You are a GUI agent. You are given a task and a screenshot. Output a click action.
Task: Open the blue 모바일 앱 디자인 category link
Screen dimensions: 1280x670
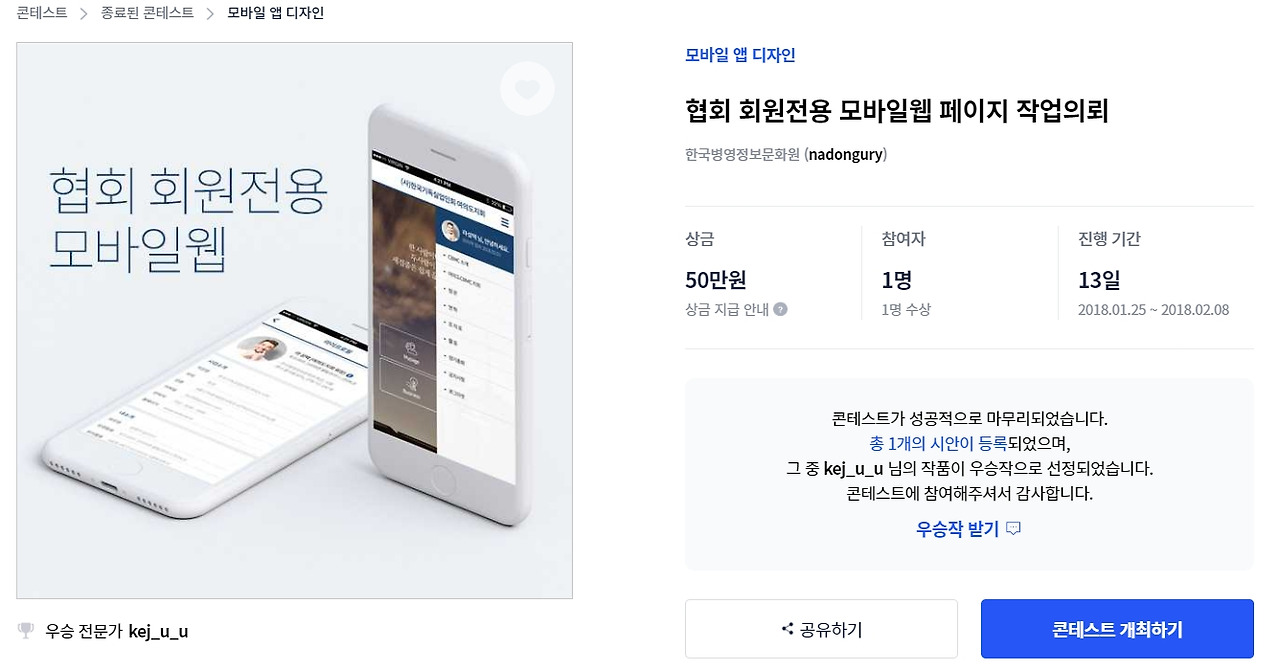pos(740,55)
